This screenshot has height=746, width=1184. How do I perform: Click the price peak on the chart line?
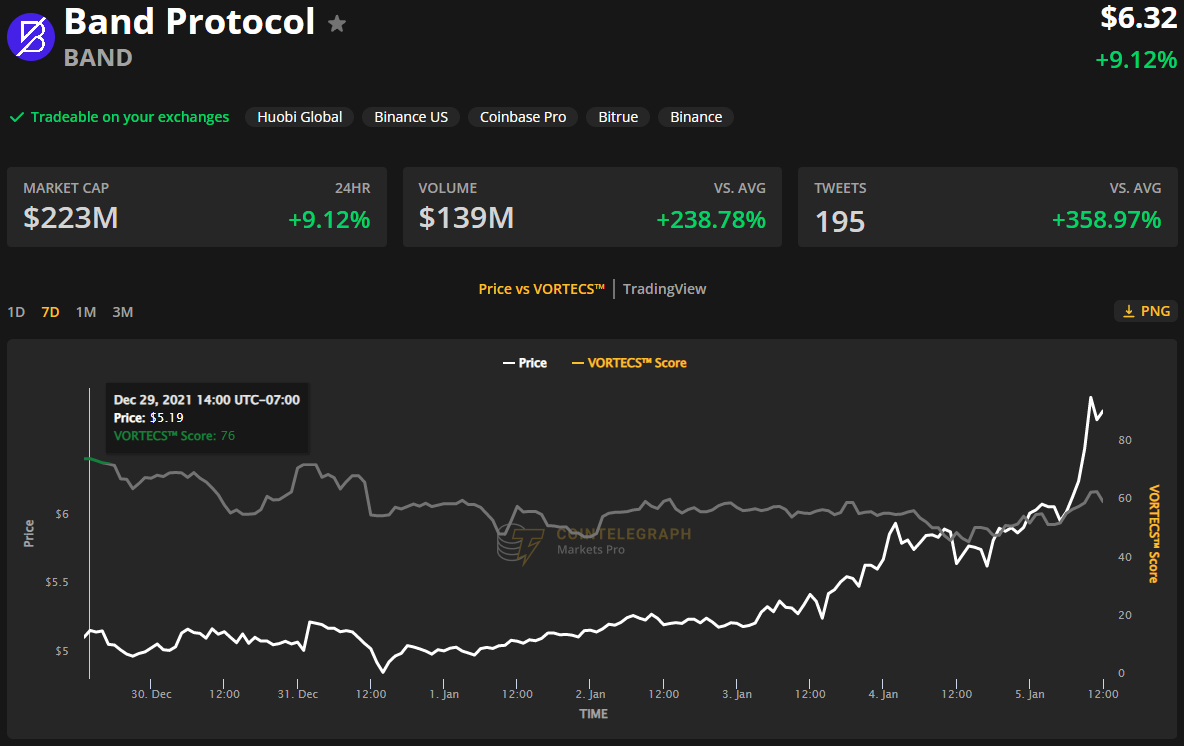pos(1090,398)
